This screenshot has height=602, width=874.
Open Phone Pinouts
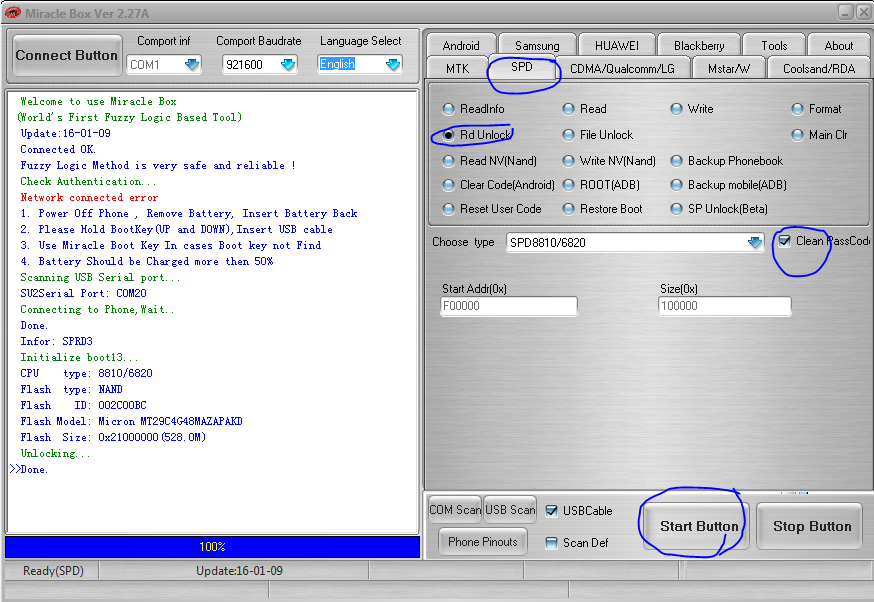click(483, 542)
